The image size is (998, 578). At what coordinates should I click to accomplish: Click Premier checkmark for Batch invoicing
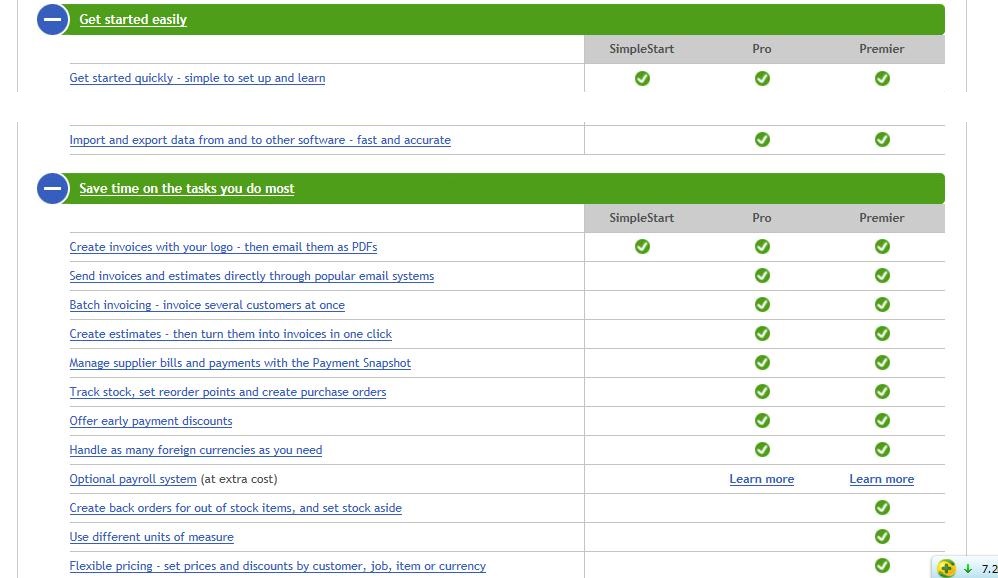(882, 305)
